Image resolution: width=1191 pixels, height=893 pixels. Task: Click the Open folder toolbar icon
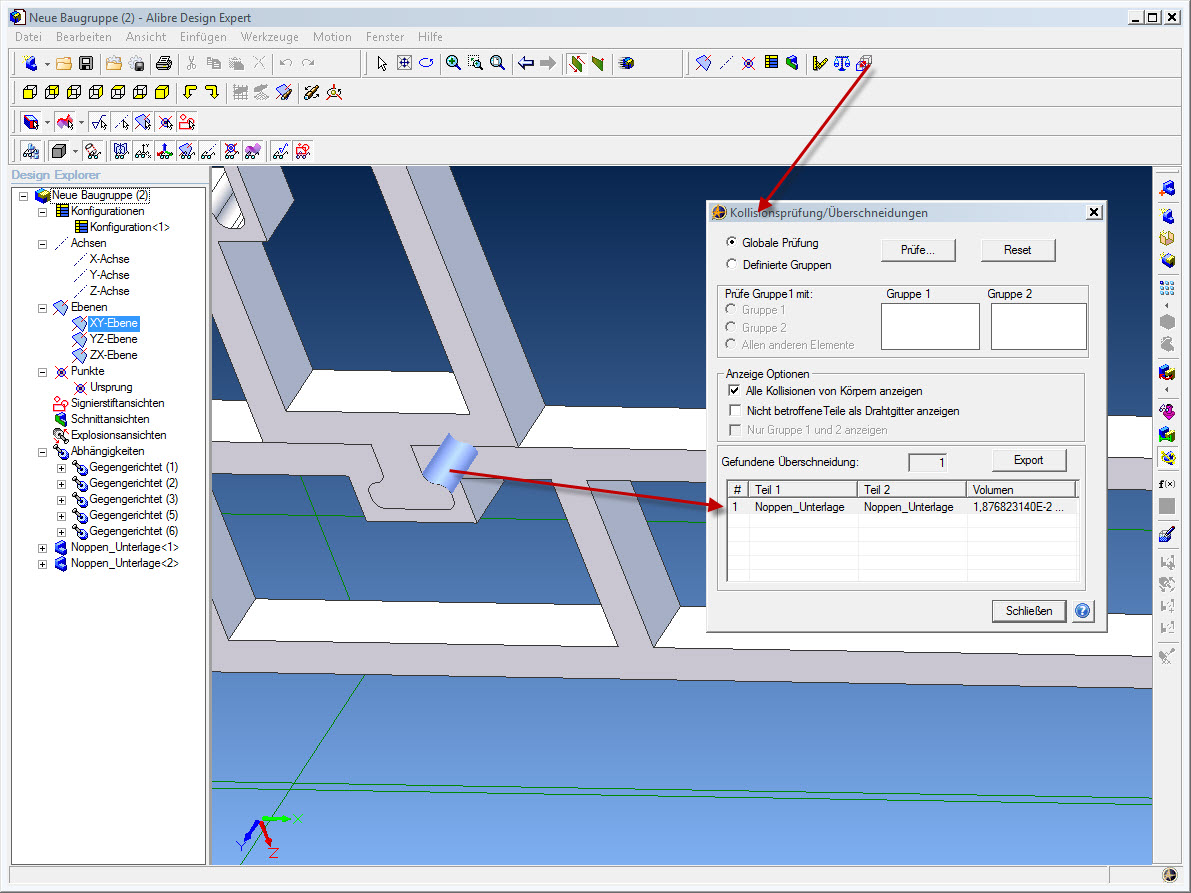(64, 63)
